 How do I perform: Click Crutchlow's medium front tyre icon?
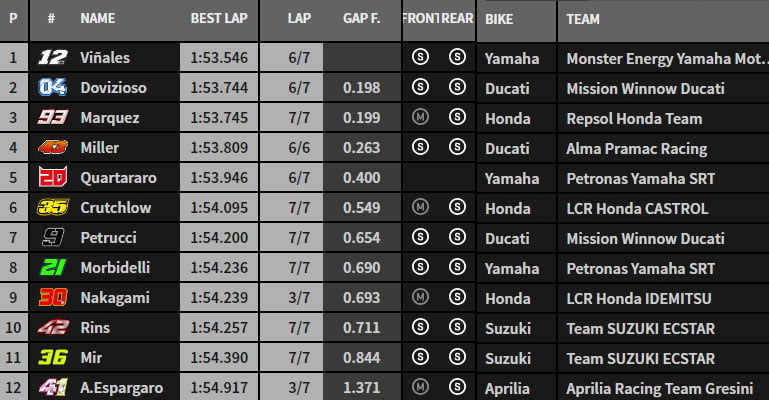[x=420, y=208]
